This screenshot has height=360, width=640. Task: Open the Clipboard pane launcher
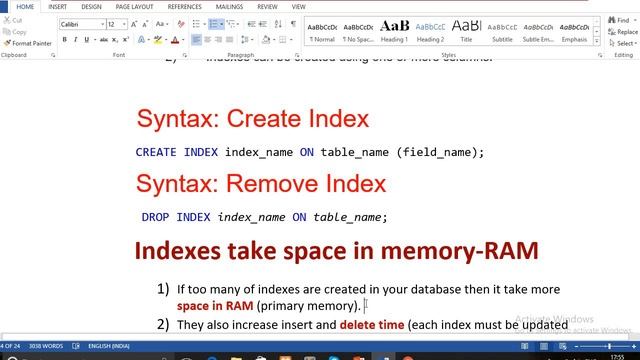coord(53,55)
